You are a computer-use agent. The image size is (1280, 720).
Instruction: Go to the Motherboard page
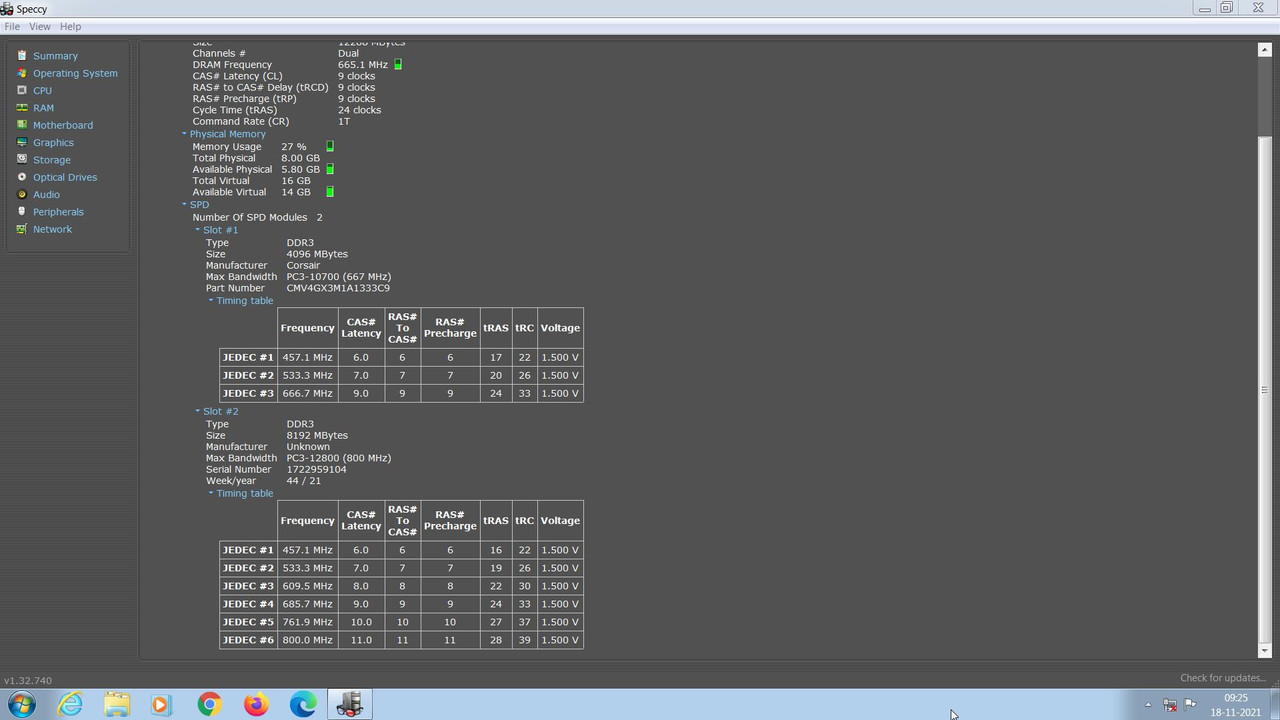63,125
